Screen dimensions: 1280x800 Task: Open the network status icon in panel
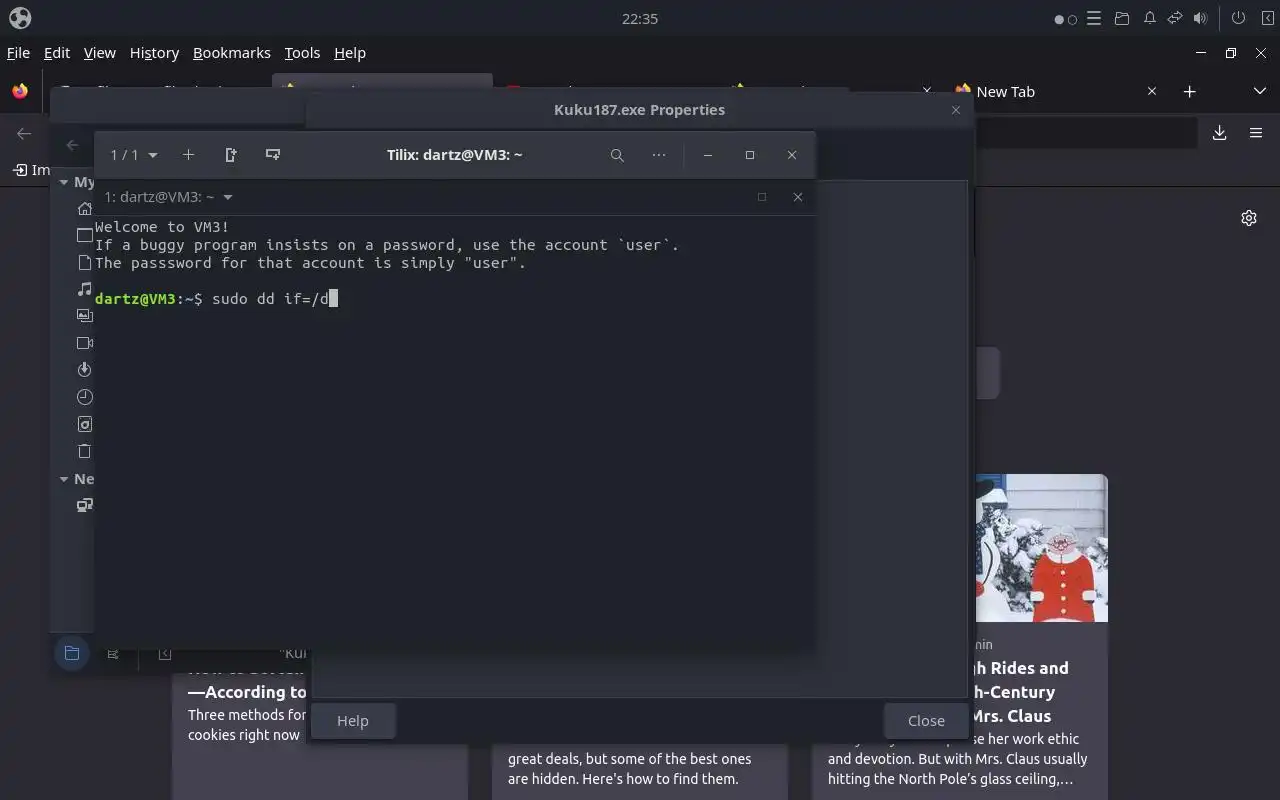pyautogui.click(x=1175, y=18)
